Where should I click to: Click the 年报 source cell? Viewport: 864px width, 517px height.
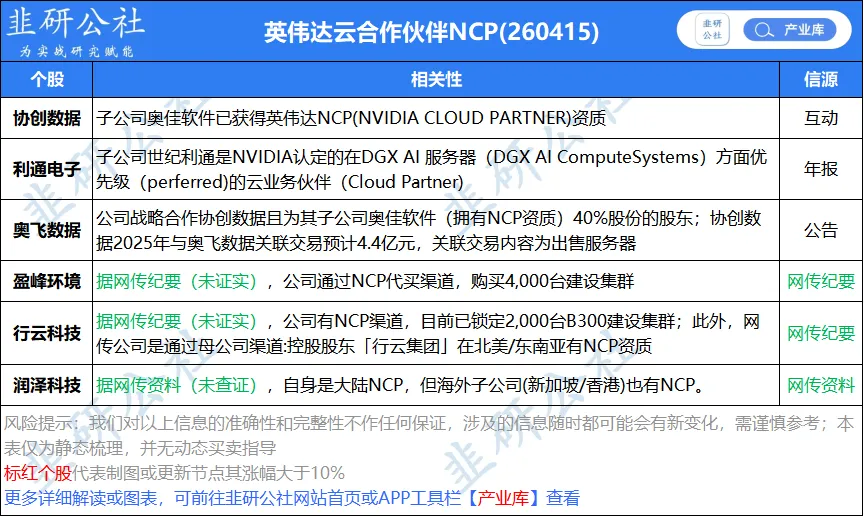820,169
